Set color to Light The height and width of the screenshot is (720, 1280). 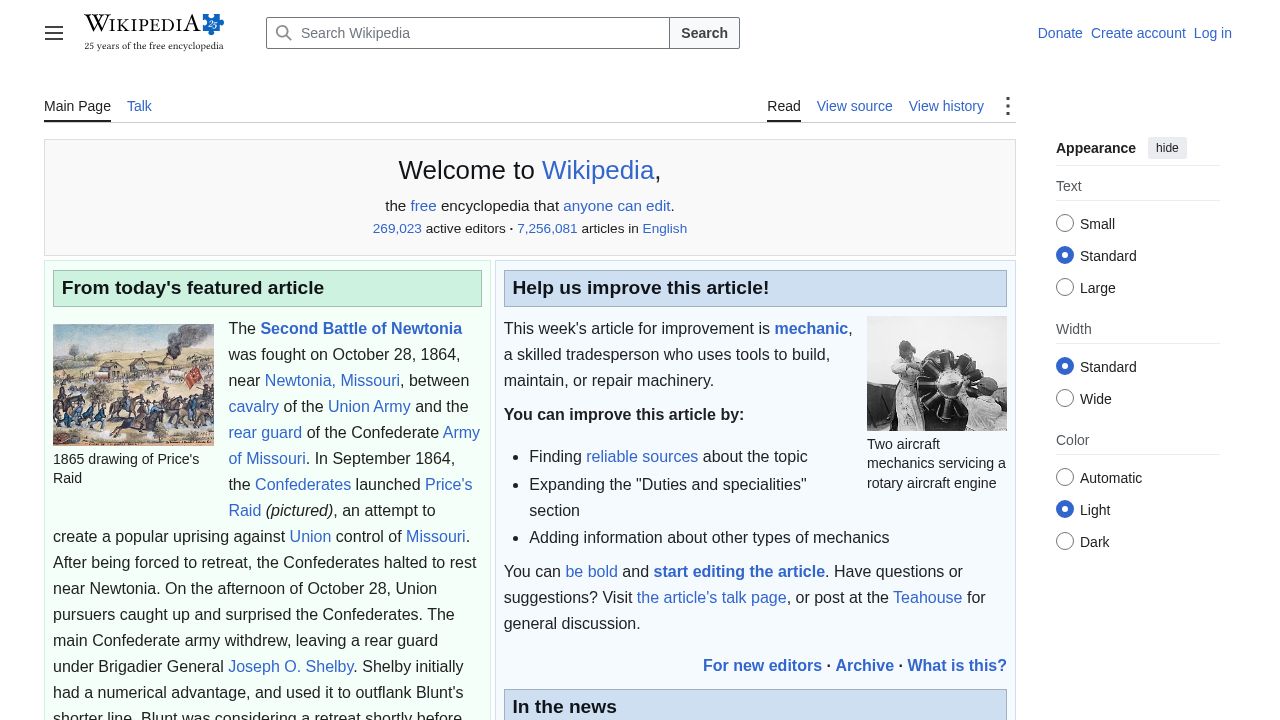1065,510
